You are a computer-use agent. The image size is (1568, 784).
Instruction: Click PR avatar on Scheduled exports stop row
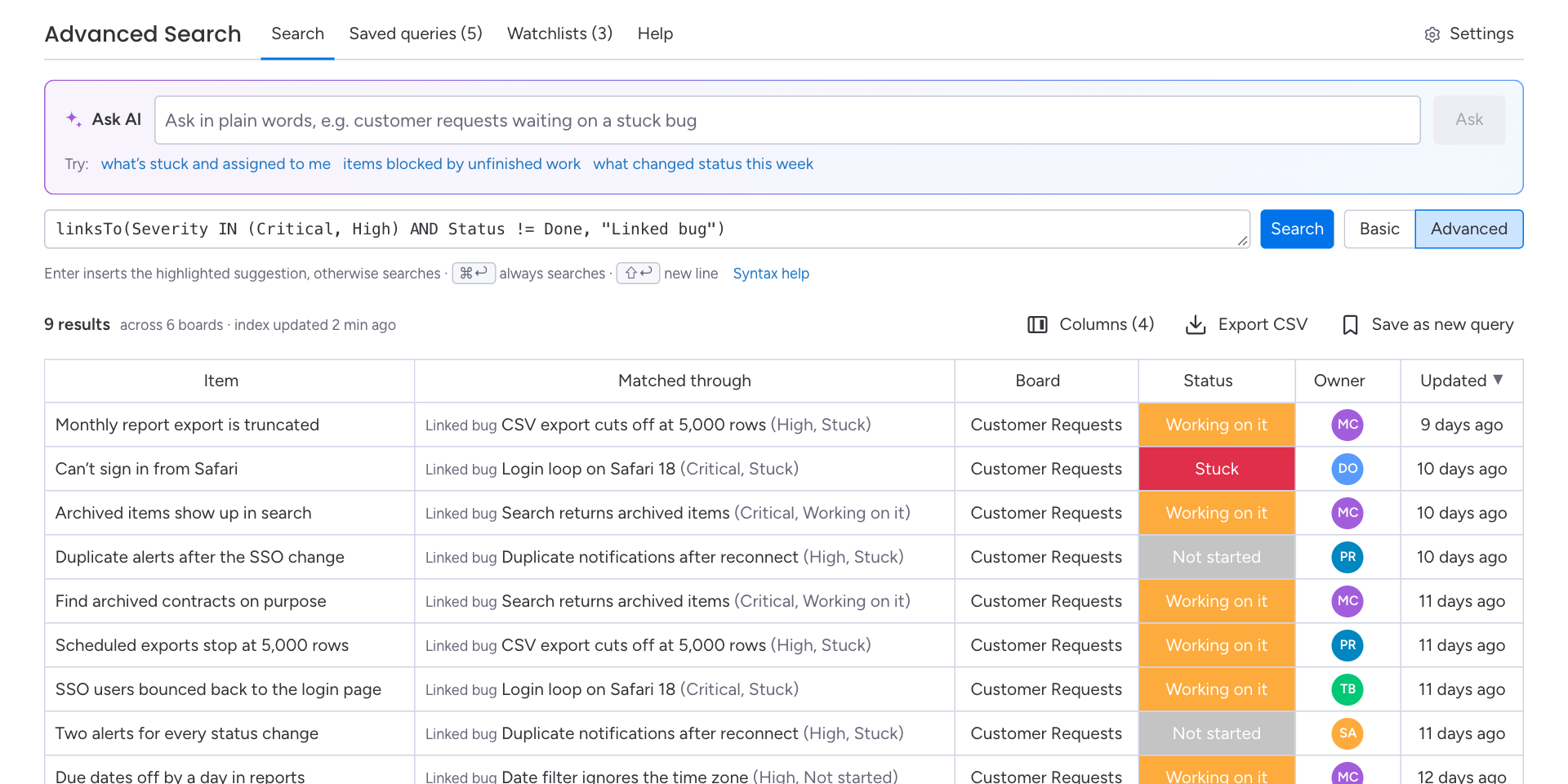click(1347, 645)
